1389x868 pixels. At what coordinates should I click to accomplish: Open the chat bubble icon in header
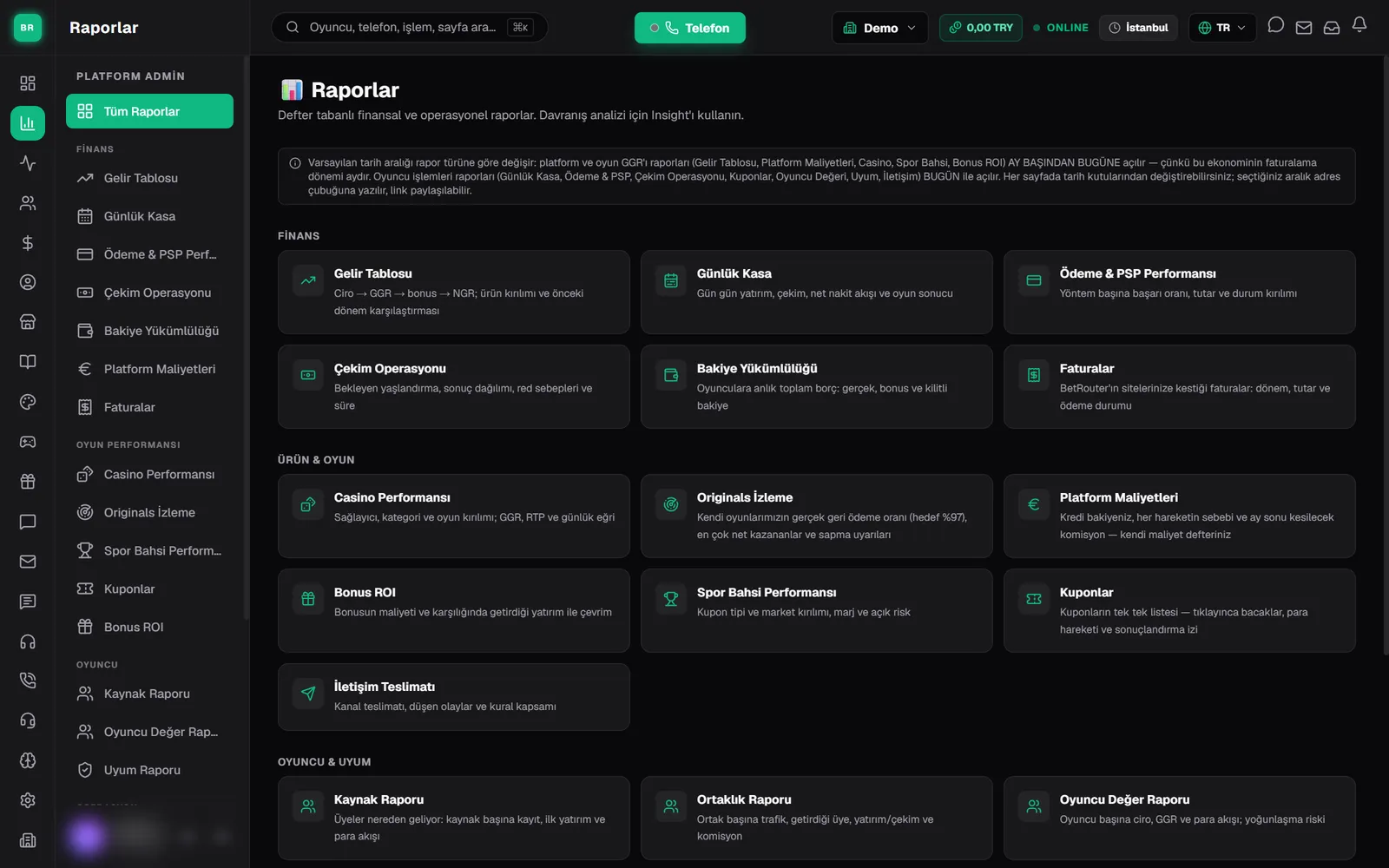1275,25
